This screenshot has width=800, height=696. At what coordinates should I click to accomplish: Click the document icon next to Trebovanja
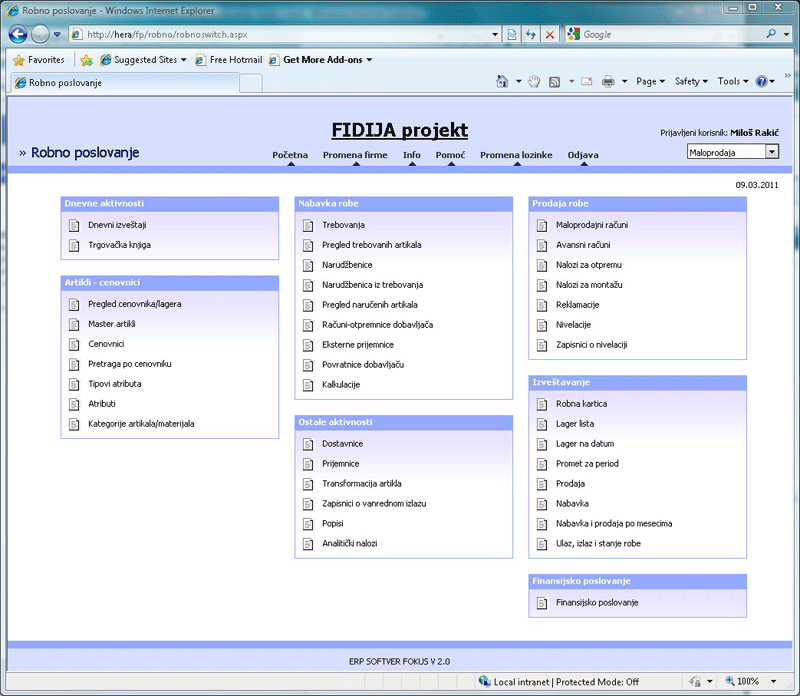pos(307,225)
